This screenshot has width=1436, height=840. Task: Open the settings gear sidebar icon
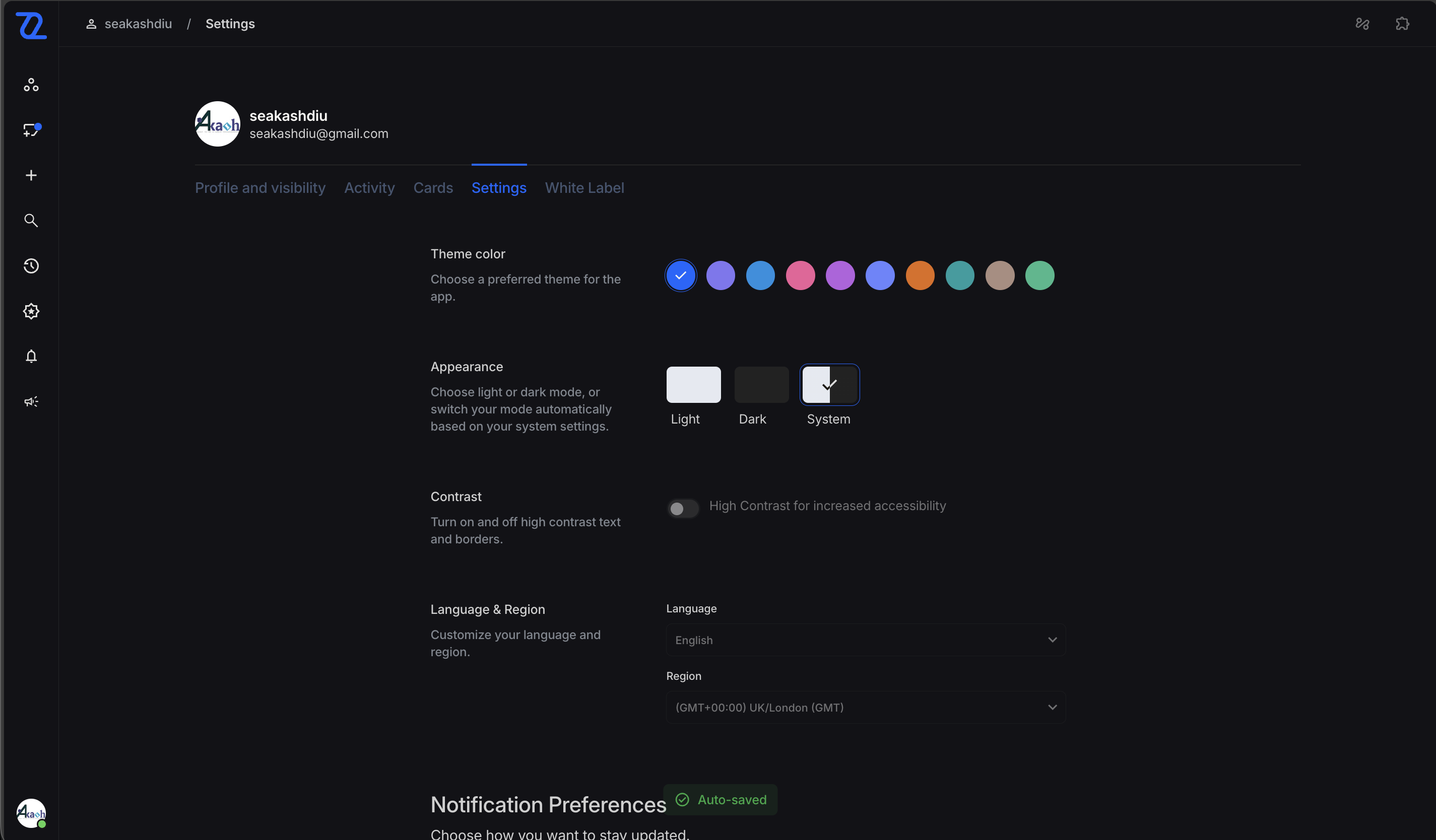pos(31,311)
